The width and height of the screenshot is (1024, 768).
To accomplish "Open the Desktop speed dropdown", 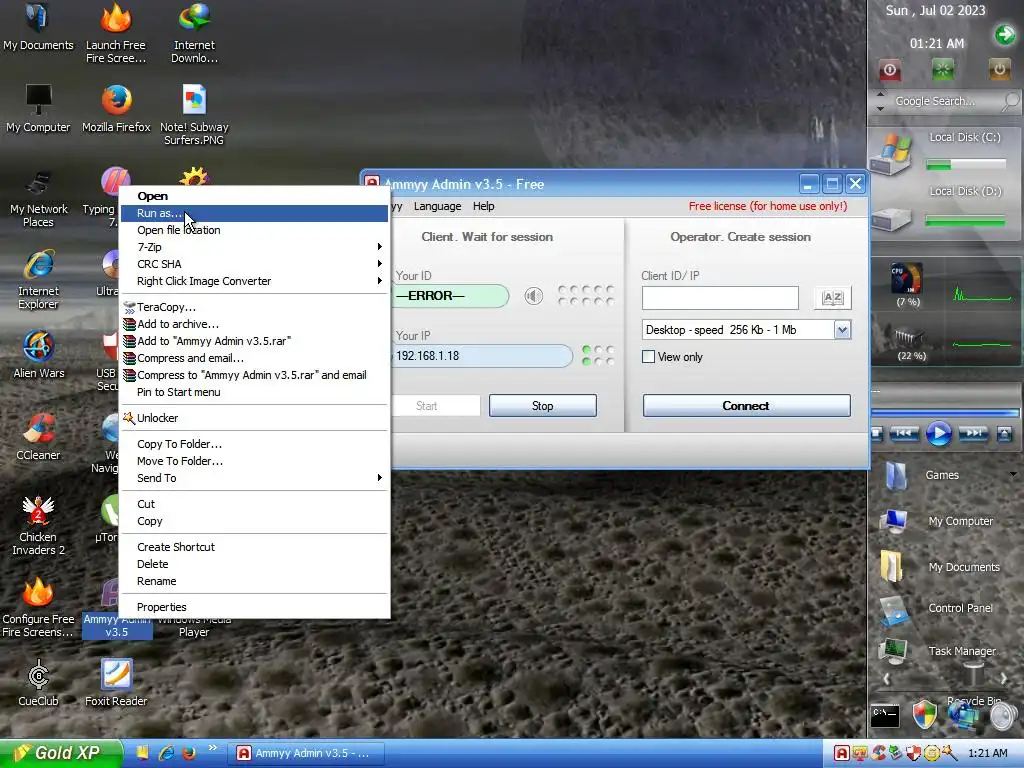I will pyautogui.click(x=842, y=330).
